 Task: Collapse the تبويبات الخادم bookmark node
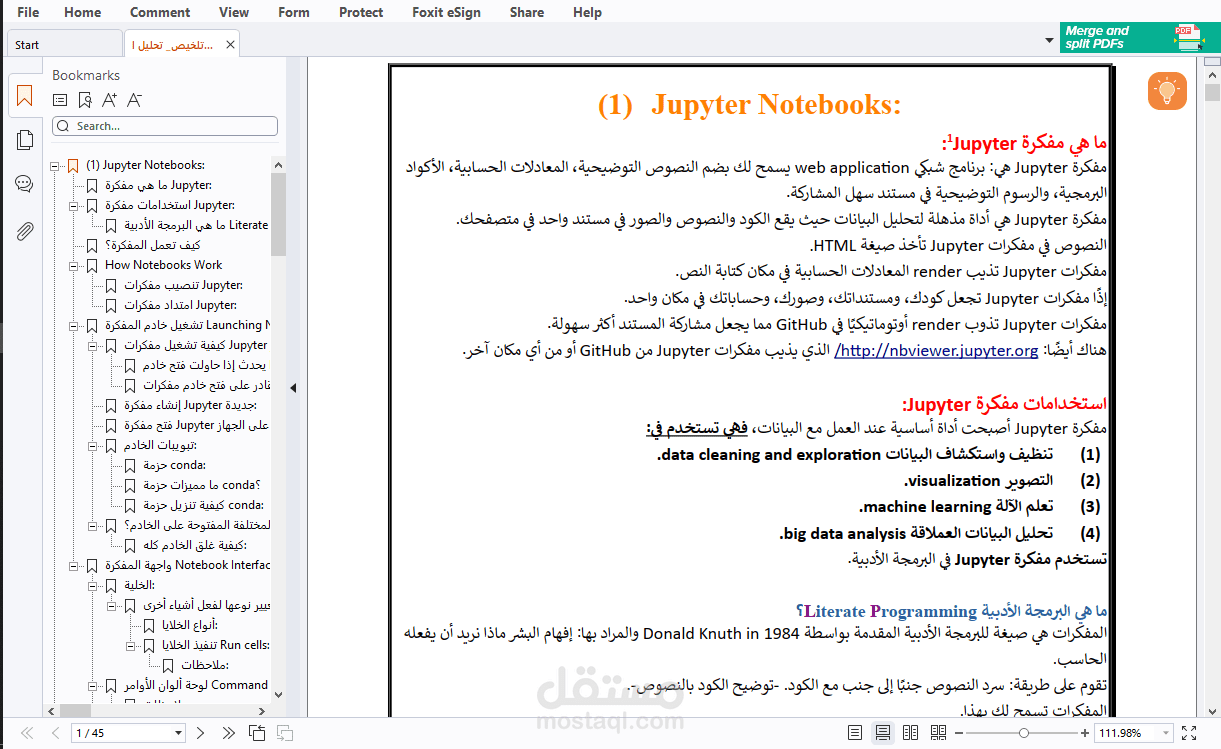click(93, 445)
